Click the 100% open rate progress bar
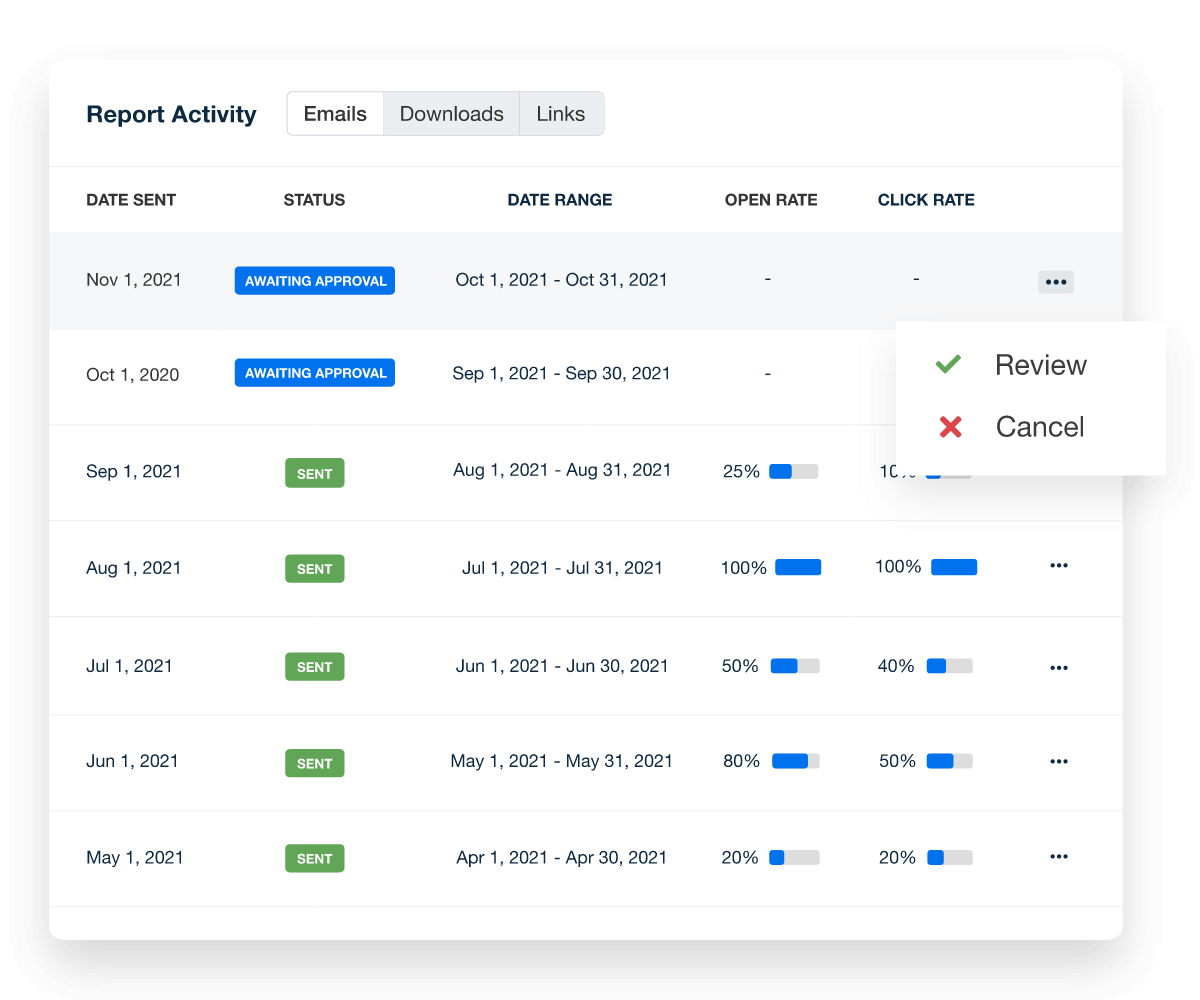1200x1000 pixels. [796, 566]
